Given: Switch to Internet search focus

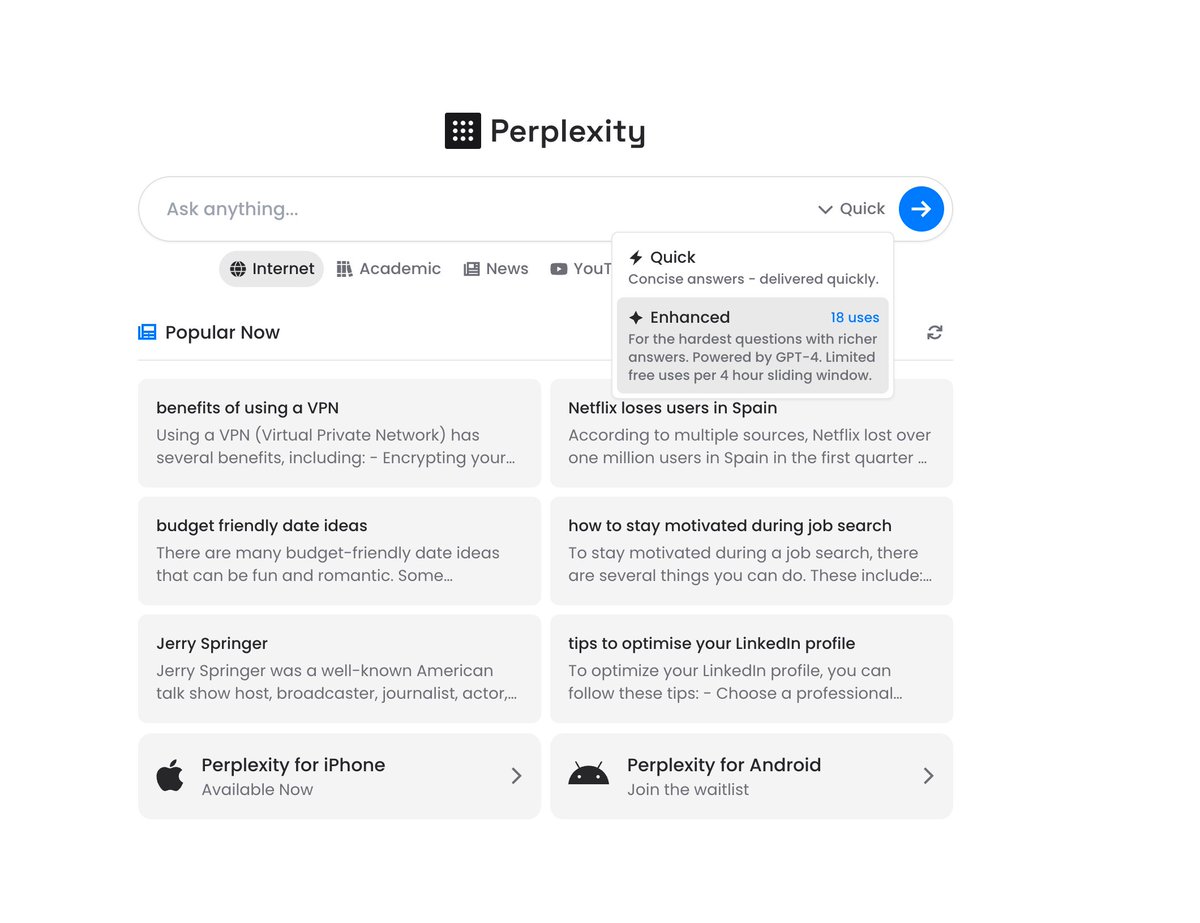Looking at the screenshot, I should tap(272, 269).
